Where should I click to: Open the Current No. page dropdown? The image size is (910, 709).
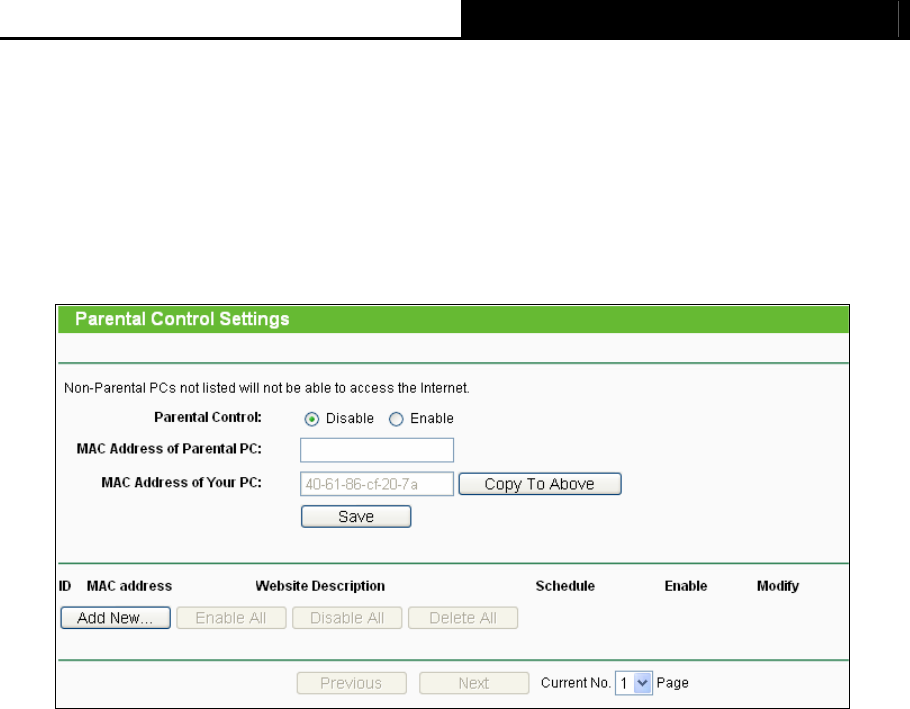coord(634,683)
